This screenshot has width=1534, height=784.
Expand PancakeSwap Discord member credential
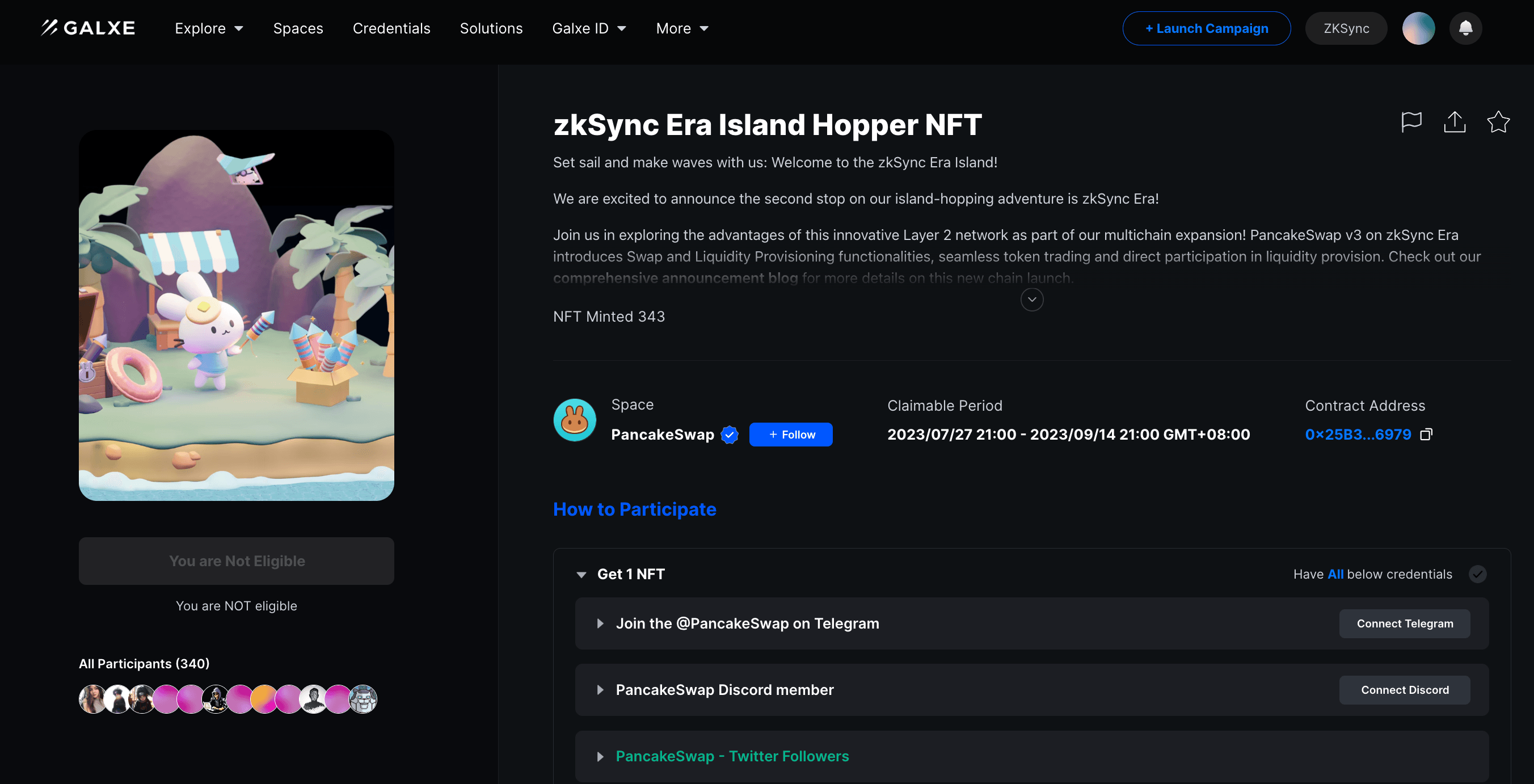tap(600, 690)
